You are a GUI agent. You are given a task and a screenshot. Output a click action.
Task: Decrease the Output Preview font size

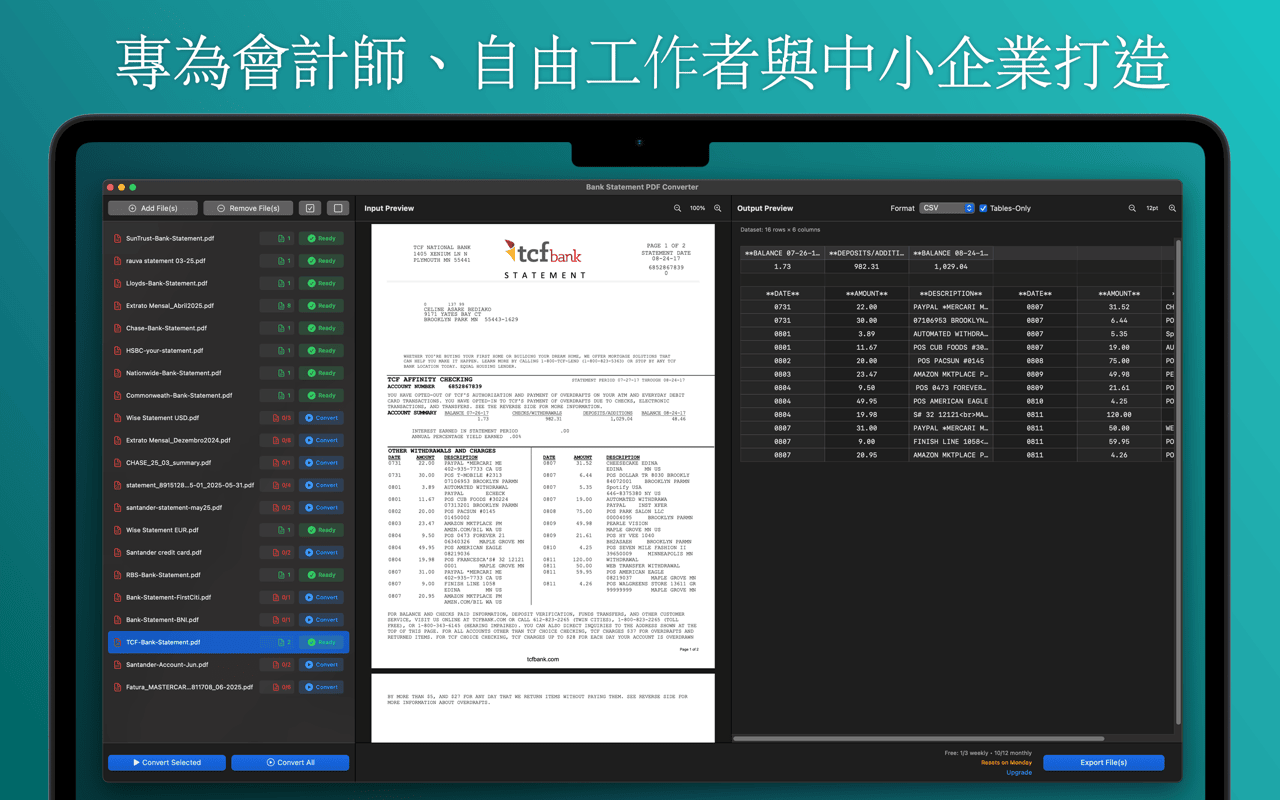pos(1132,208)
